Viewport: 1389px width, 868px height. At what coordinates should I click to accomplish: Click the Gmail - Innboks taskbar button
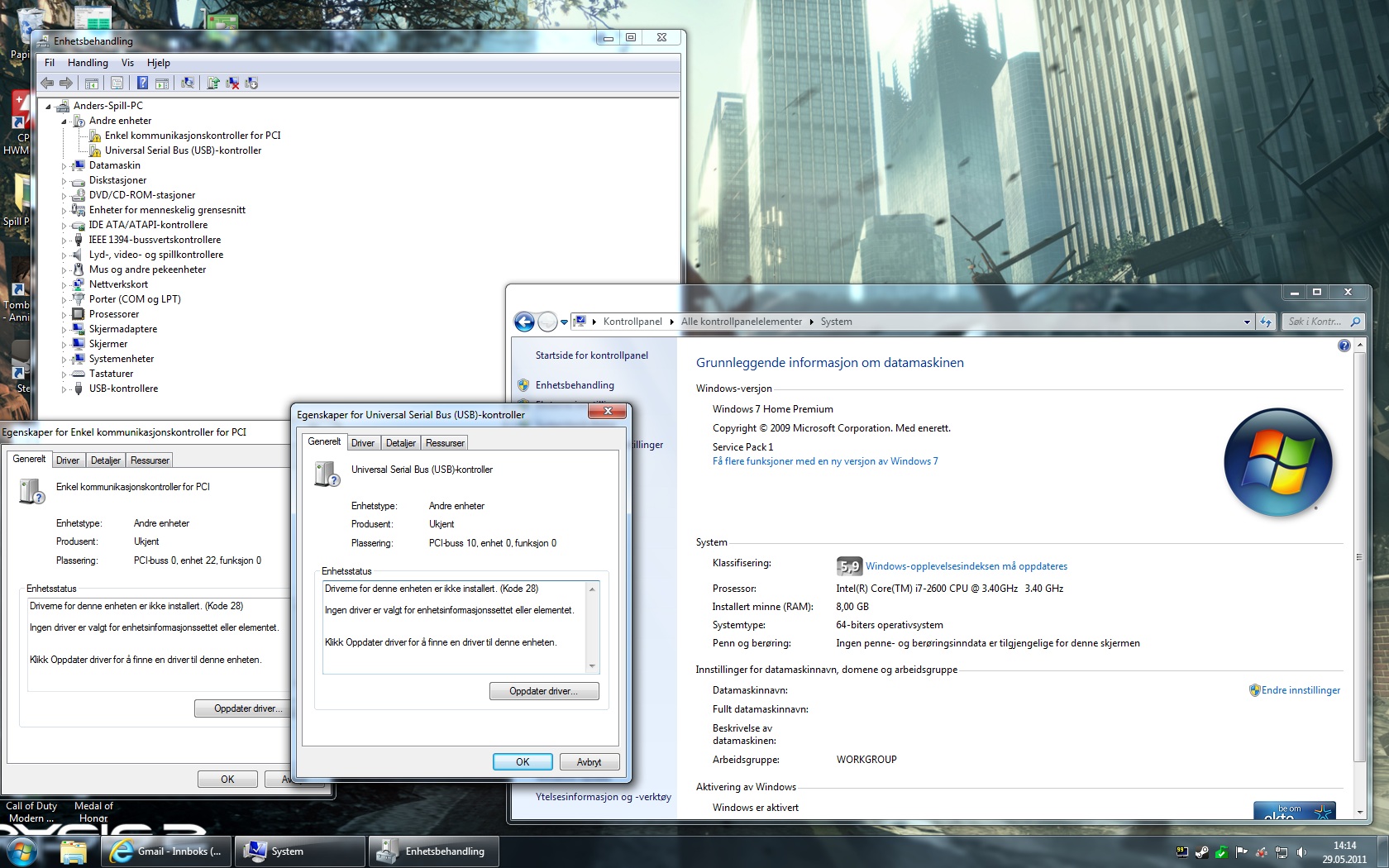click(x=165, y=851)
